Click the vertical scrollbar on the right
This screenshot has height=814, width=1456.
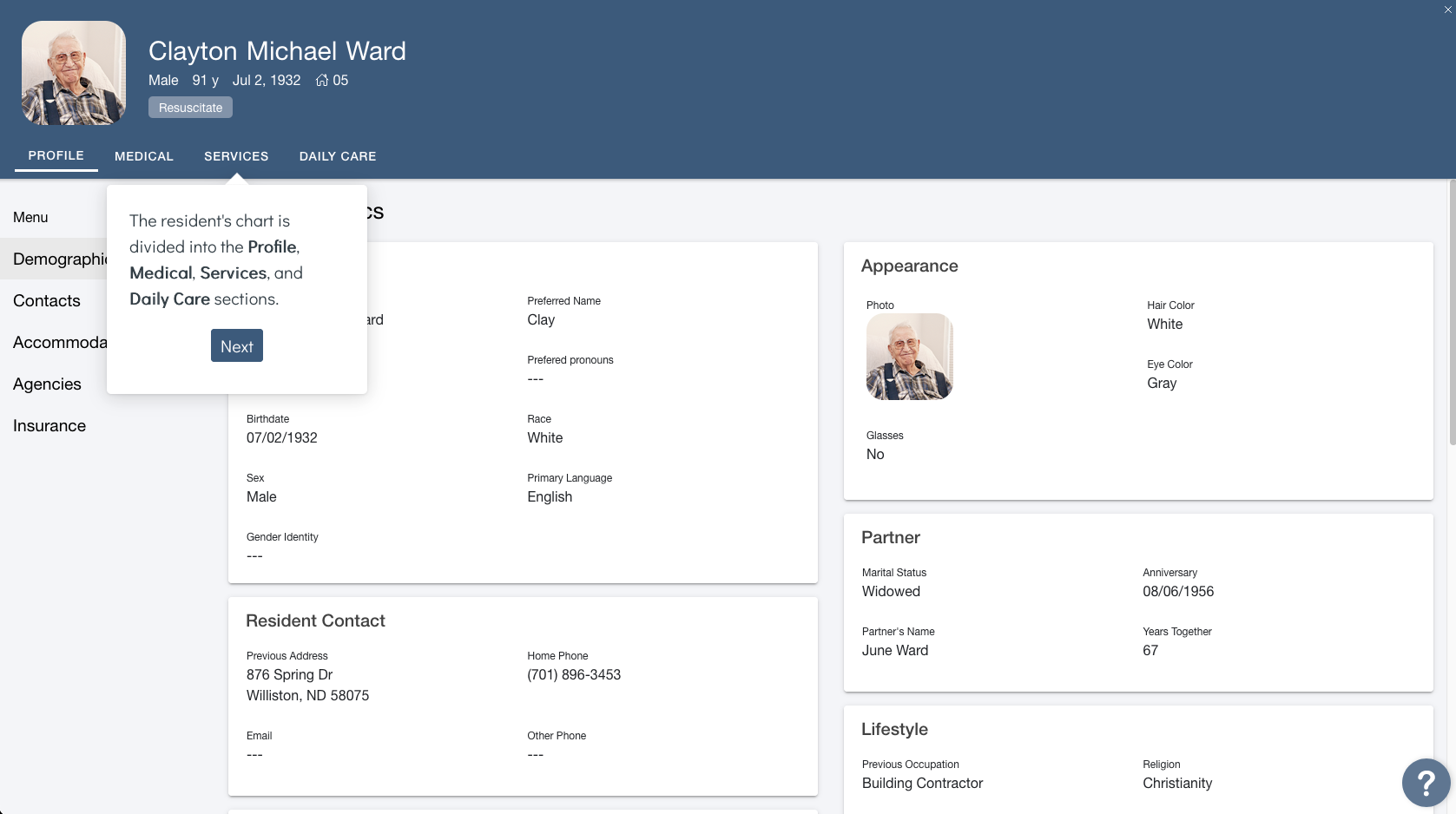1451,312
